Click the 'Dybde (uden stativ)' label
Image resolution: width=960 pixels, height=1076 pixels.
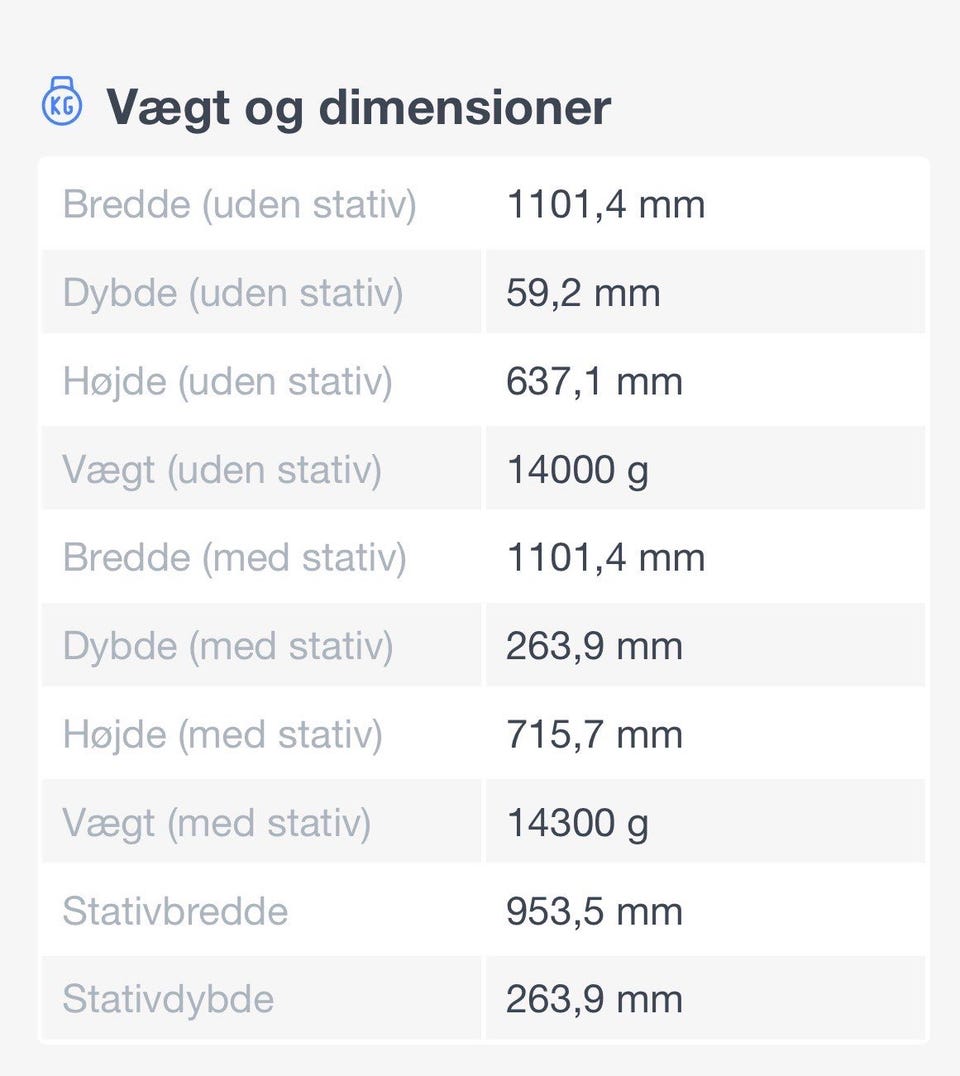click(x=233, y=293)
